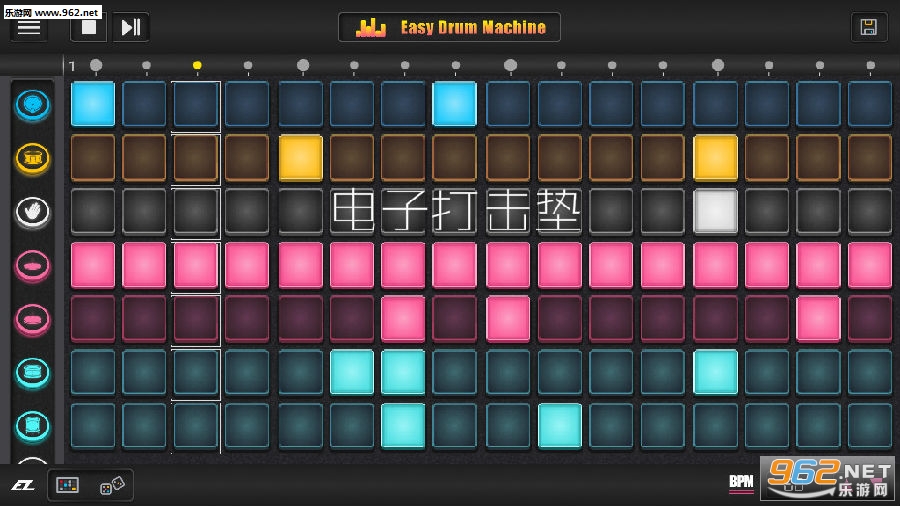The height and width of the screenshot is (506, 900).
Task: Click the yellow current-step marker
Action: tap(197, 65)
